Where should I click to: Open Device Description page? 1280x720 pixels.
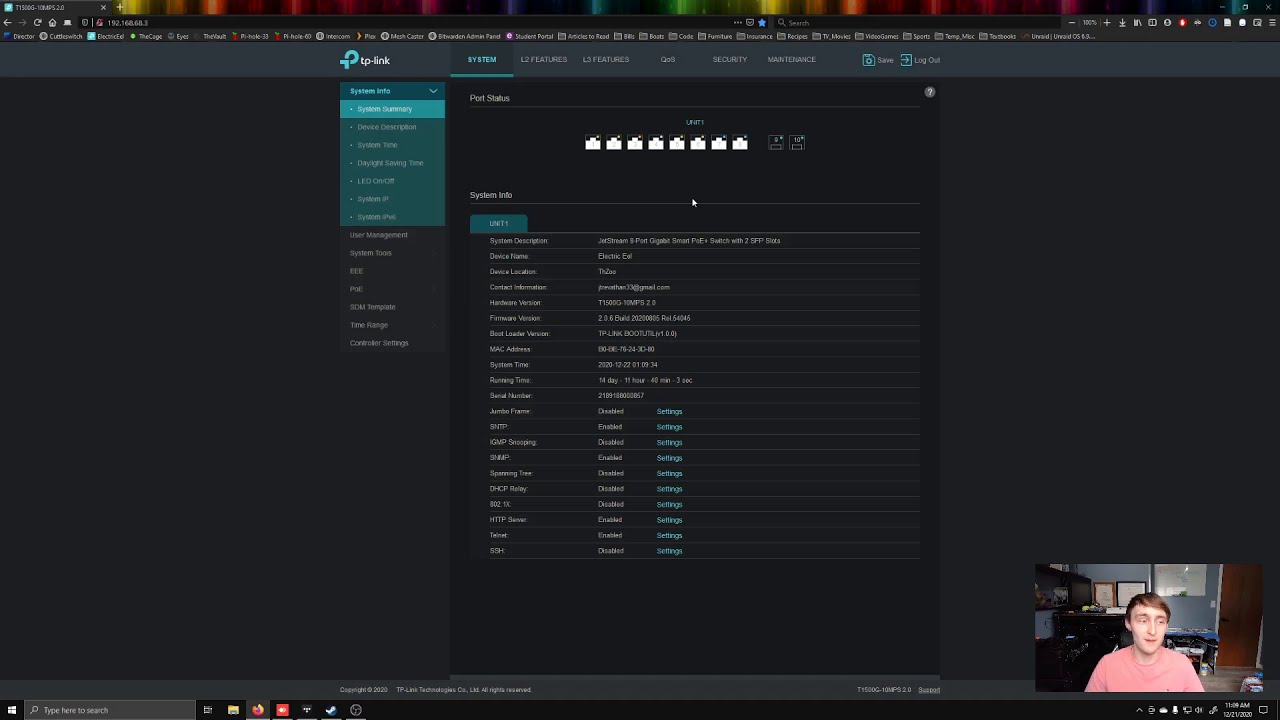387,127
